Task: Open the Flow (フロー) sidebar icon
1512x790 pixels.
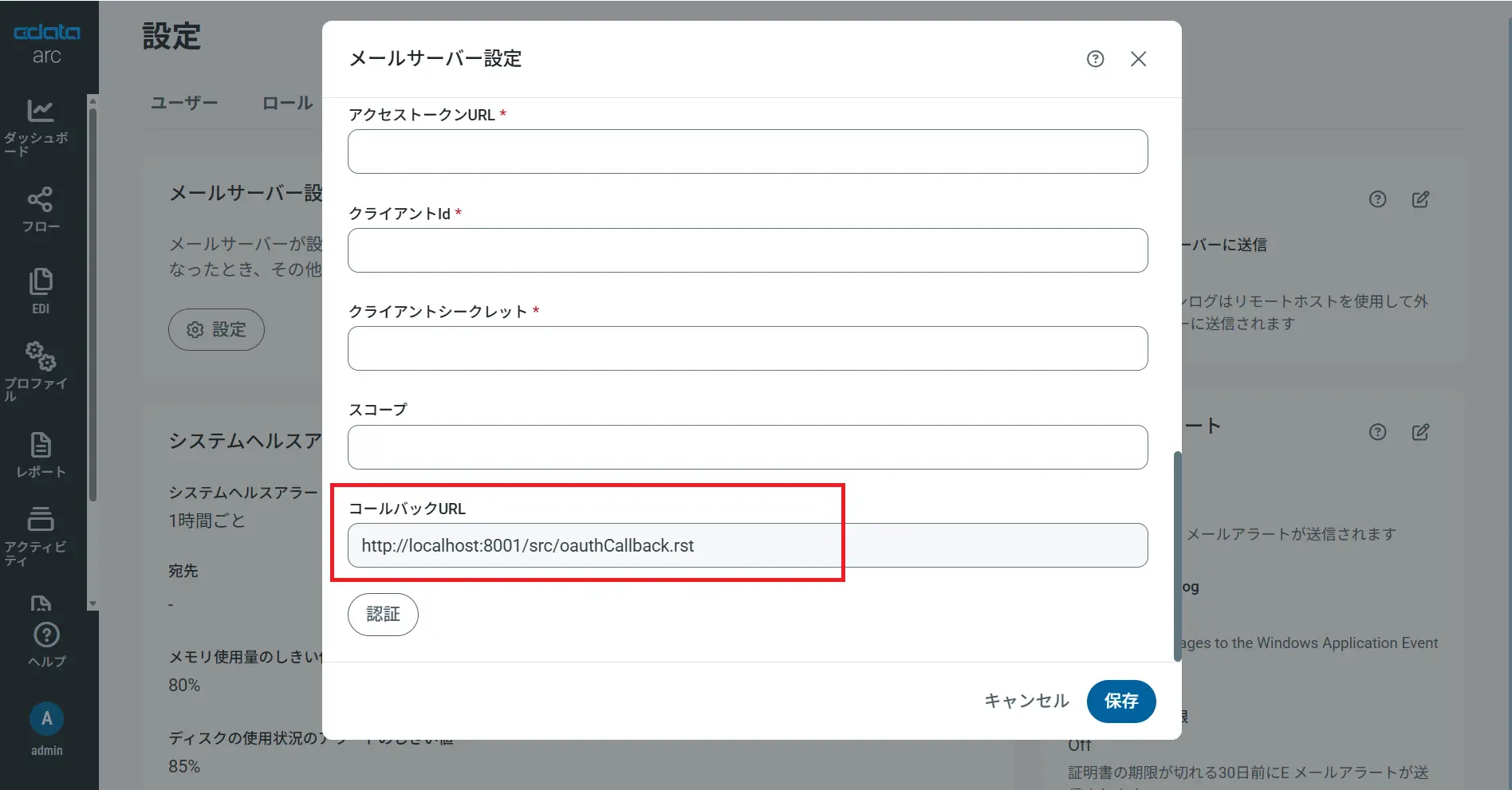Action: (40, 200)
